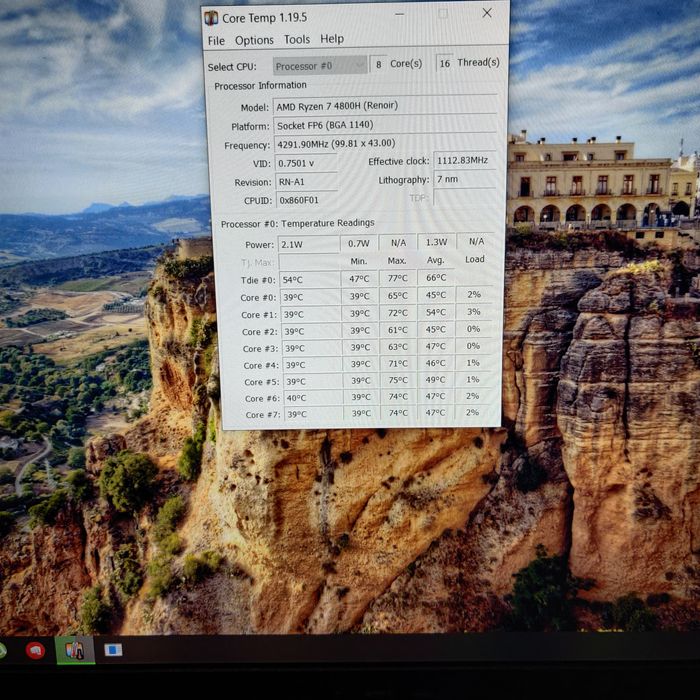This screenshot has width=700, height=700.
Task: Open the Tools menu
Action: 297,40
